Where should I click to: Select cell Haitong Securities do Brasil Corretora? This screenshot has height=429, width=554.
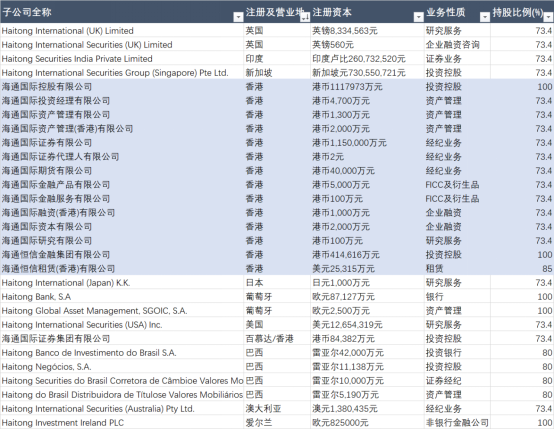coord(122,381)
